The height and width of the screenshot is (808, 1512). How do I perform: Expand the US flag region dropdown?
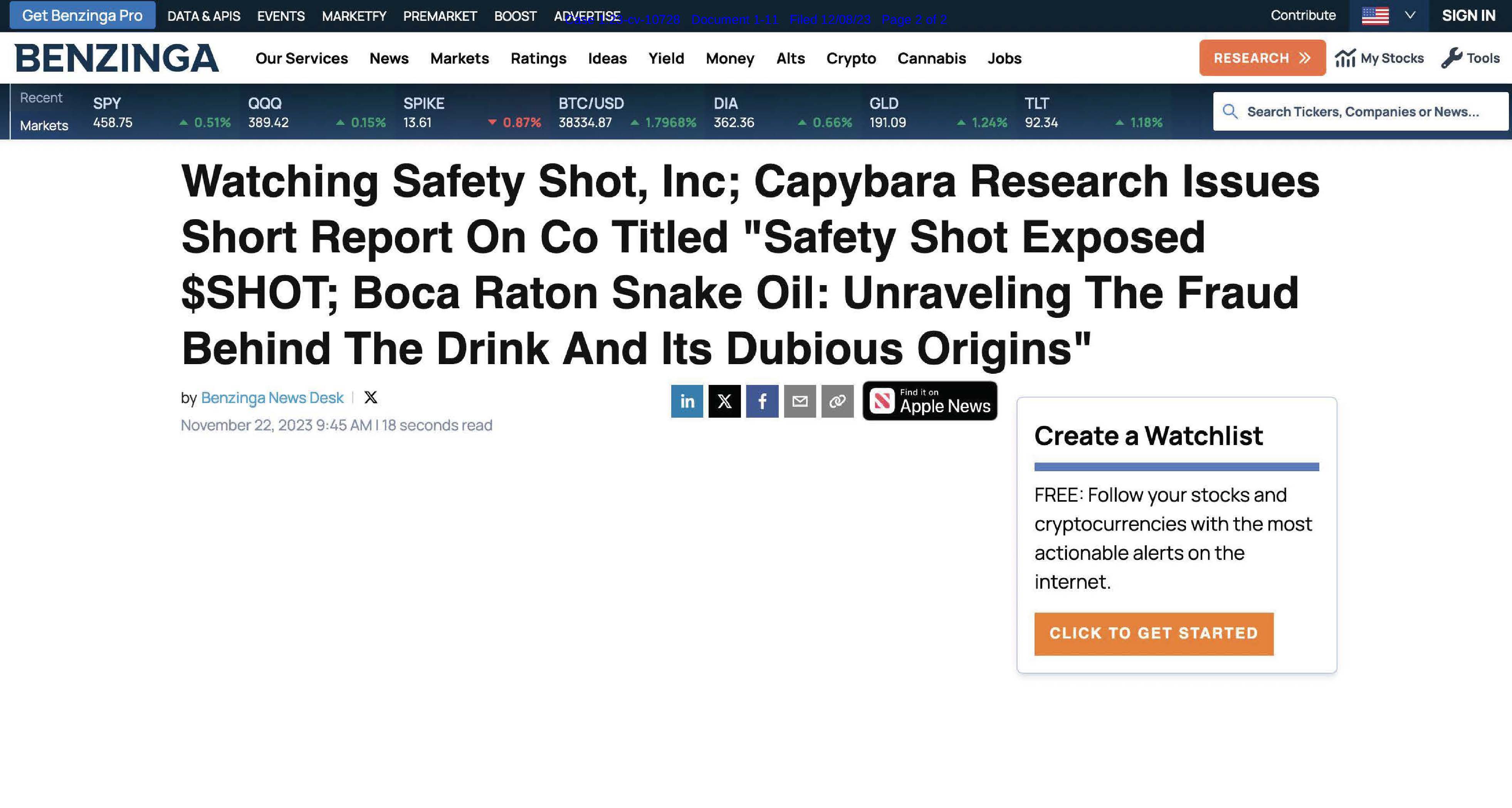(x=1410, y=15)
